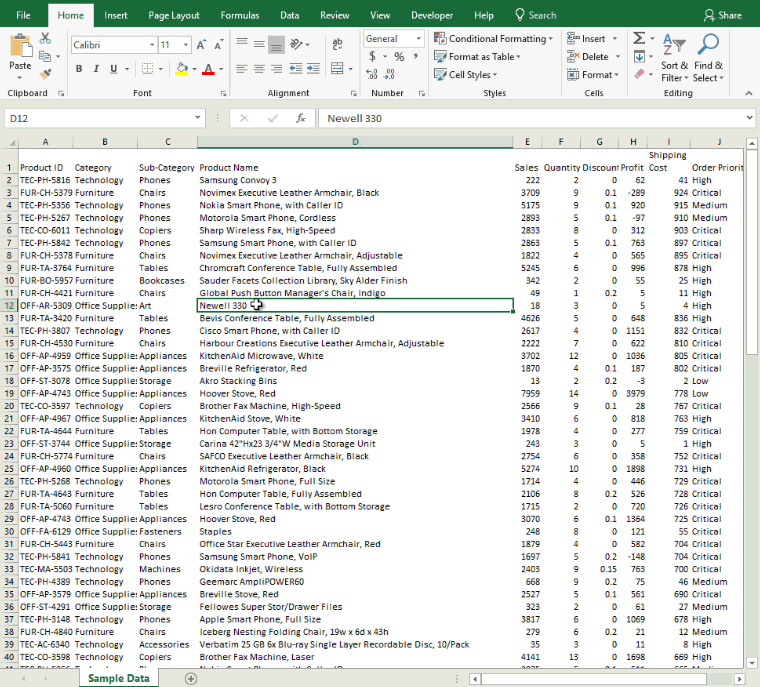The height and width of the screenshot is (687, 760).
Task: Copy selection with the Copy icon
Action: [x=45, y=56]
